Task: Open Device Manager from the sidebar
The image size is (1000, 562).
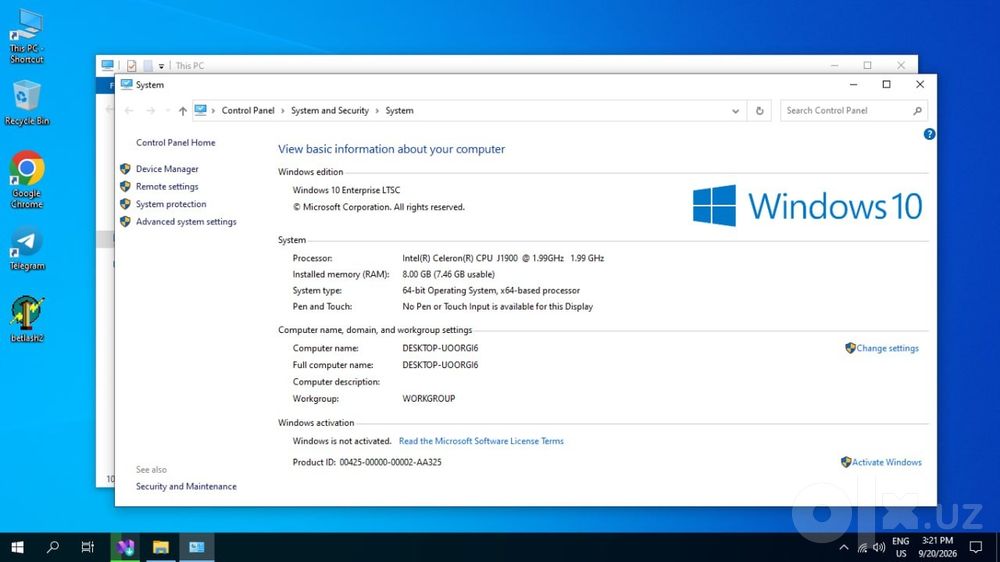Action: pyautogui.click(x=167, y=169)
